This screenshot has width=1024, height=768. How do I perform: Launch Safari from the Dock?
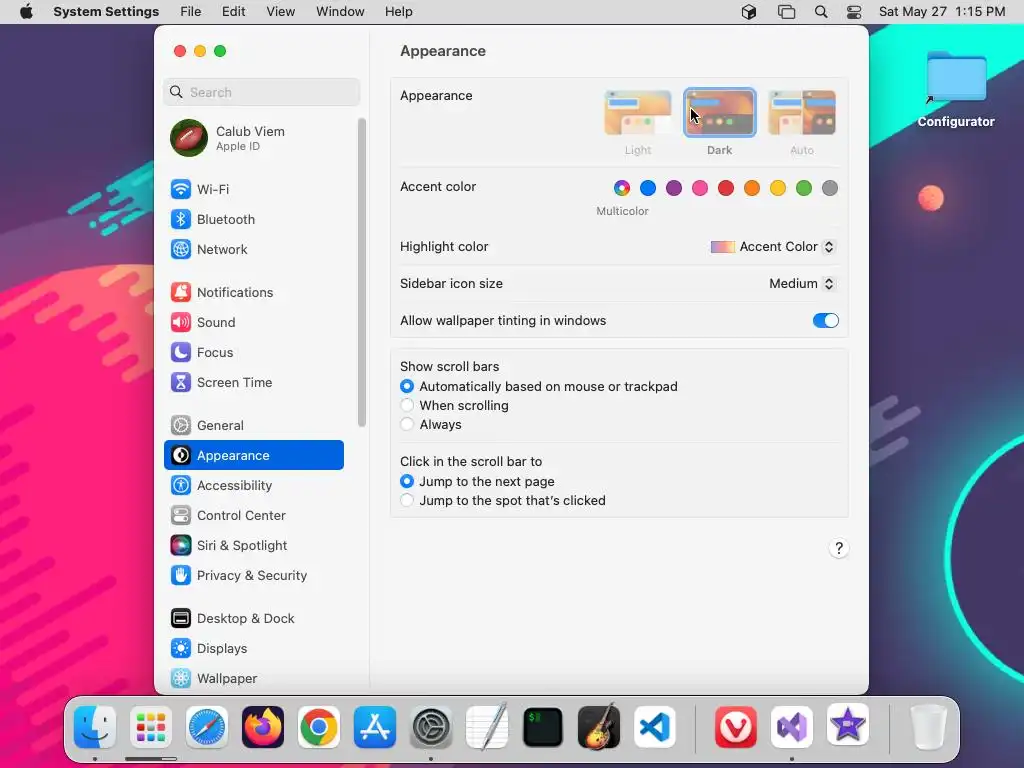pyautogui.click(x=207, y=727)
